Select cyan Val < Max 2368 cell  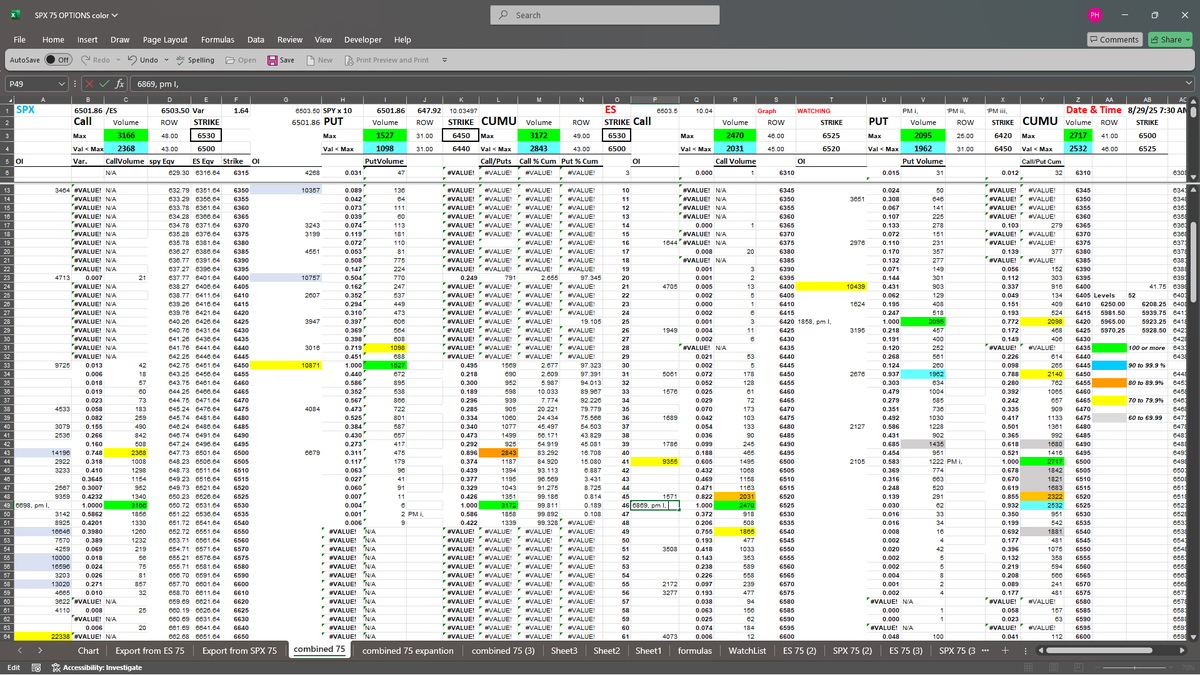(x=125, y=147)
